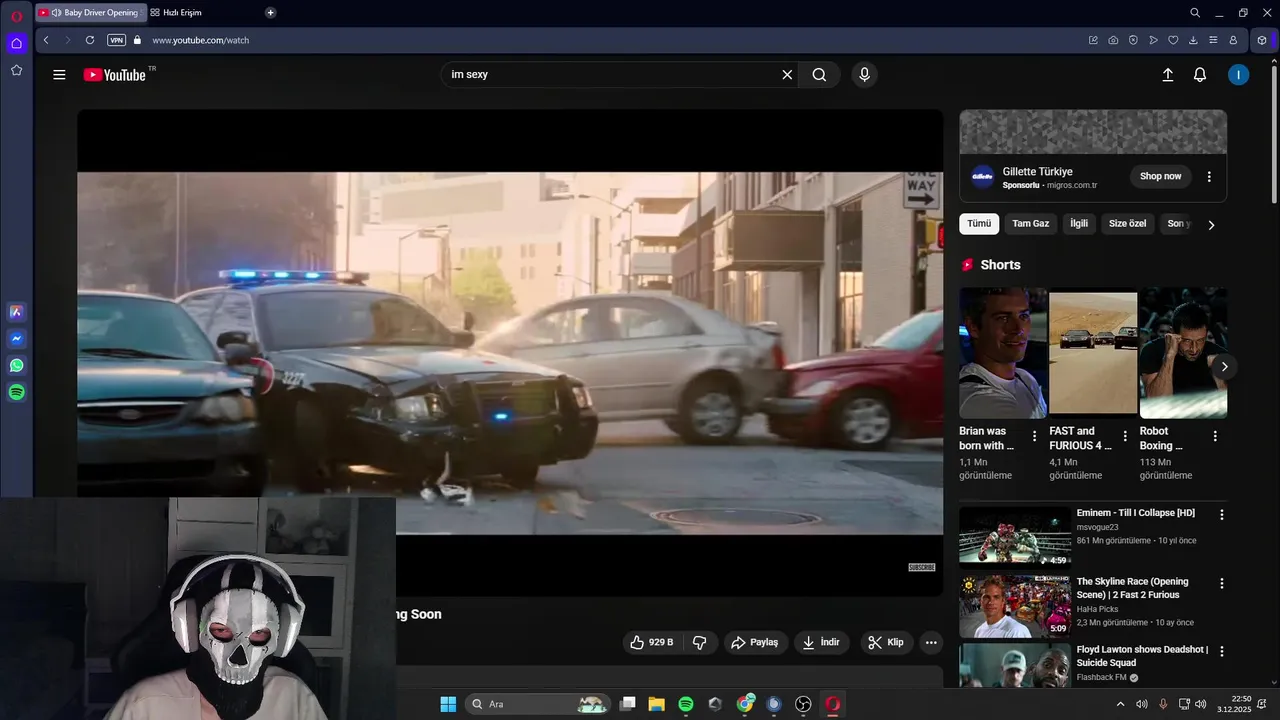1280x720 pixels.
Task: Start voice search with the microphone
Action: point(865,75)
